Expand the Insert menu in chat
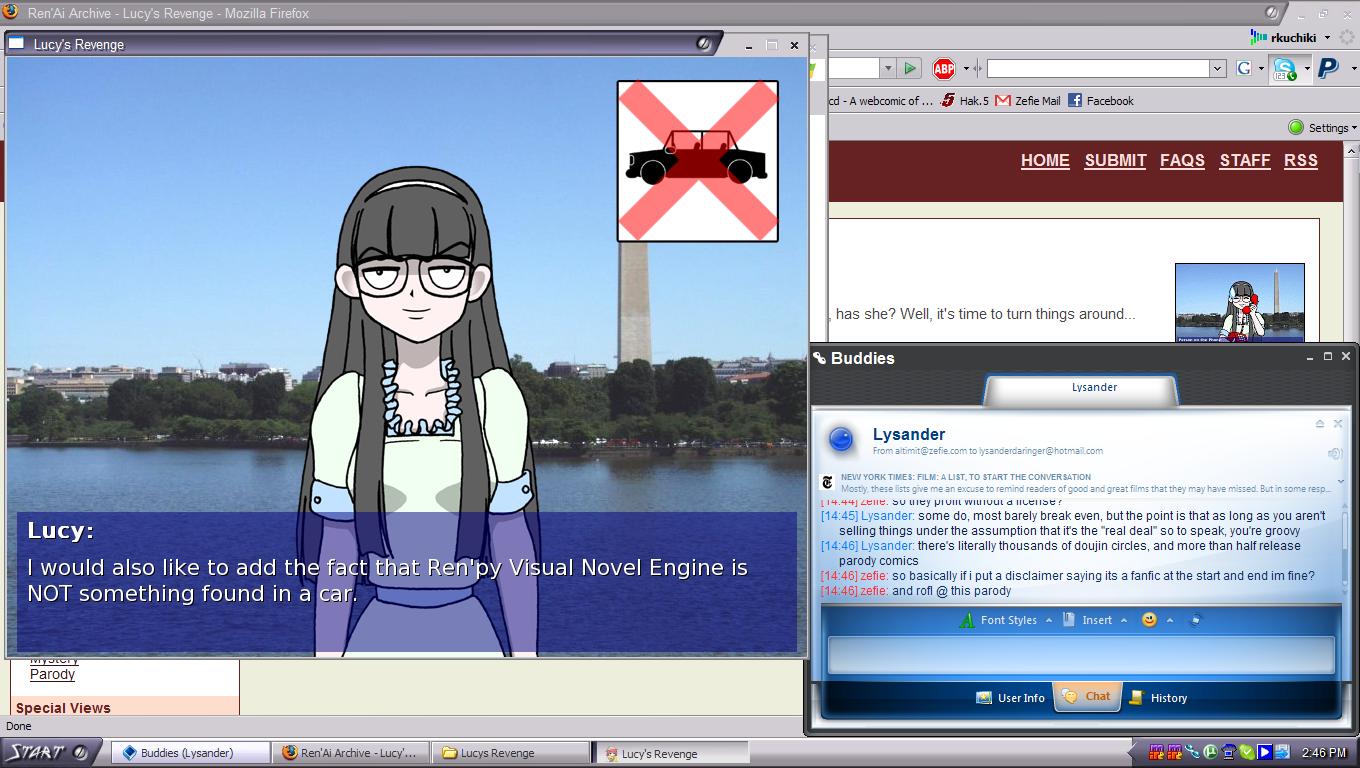Screen dimensions: 1360x768 [x=1096, y=620]
